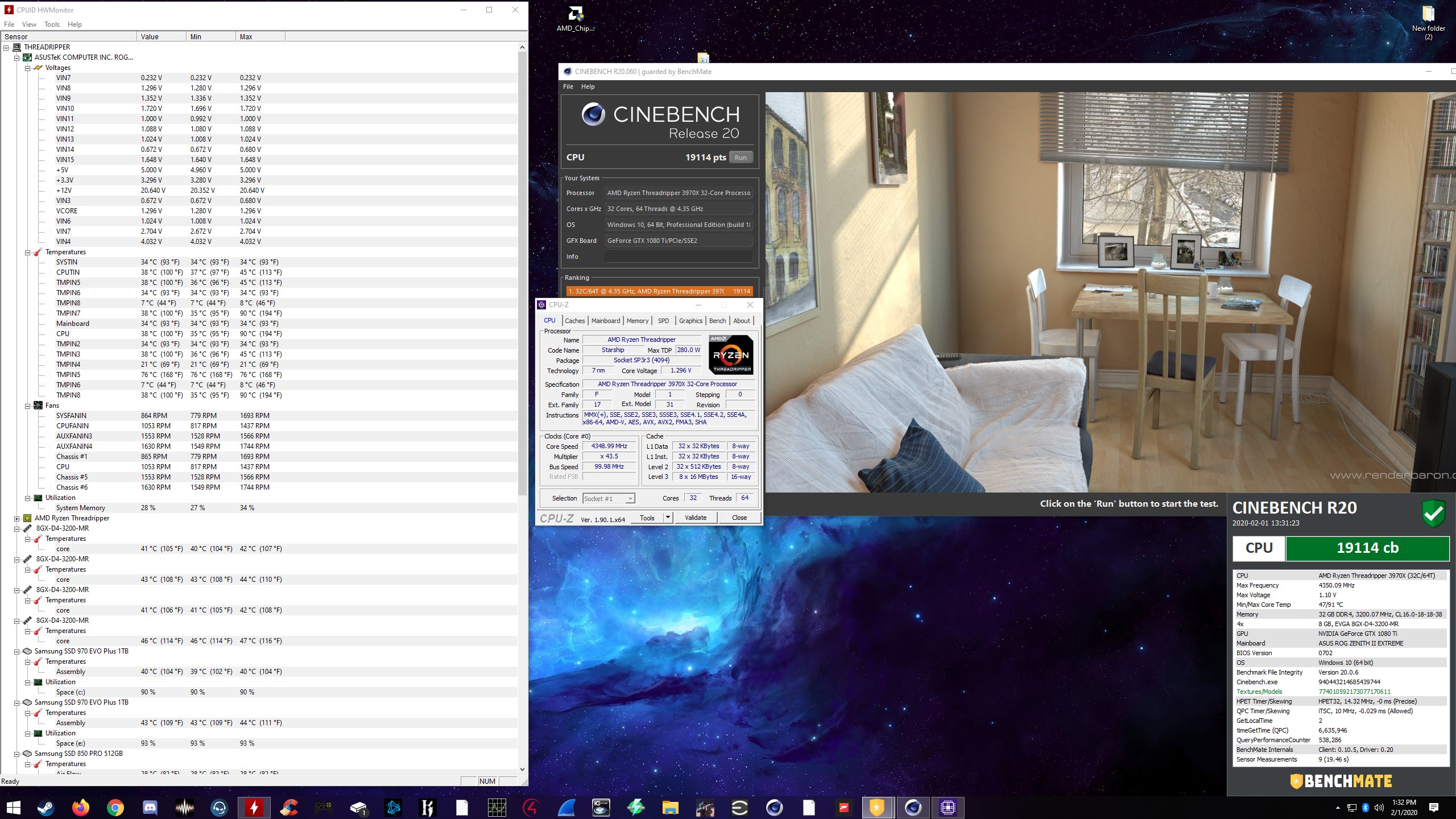
Task: Click the CPU-Z Close button
Action: point(739,518)
